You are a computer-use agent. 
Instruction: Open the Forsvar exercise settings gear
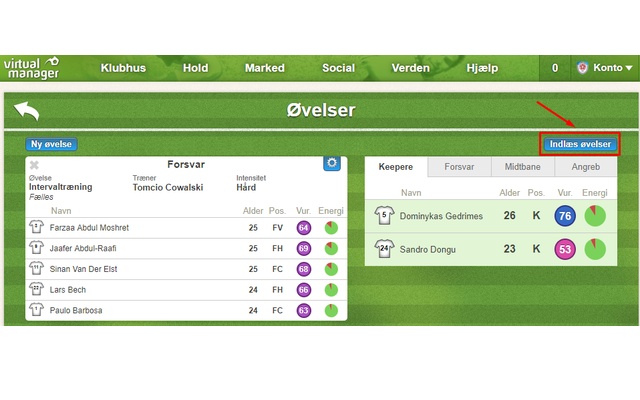click(332, 164)
